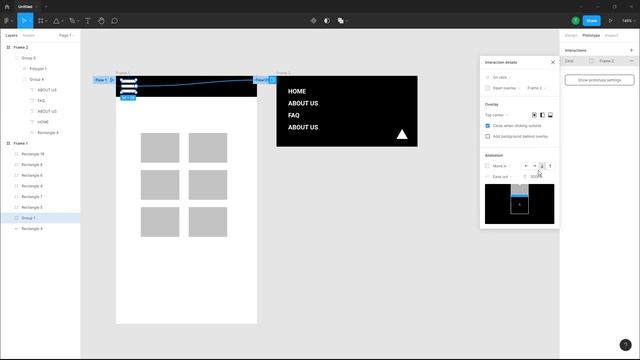The height and width of the screenshot is (360, 640).
Task: Choose the first overlay position icon
Action: [534, 115]
